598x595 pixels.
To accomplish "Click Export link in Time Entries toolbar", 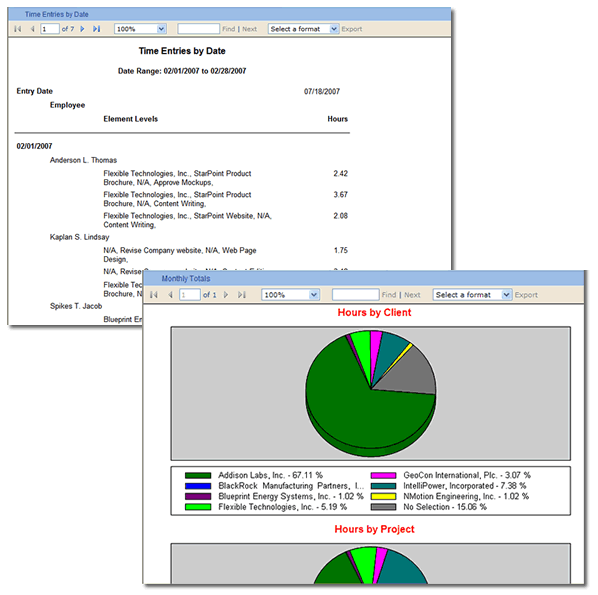I will coord(352,29).
